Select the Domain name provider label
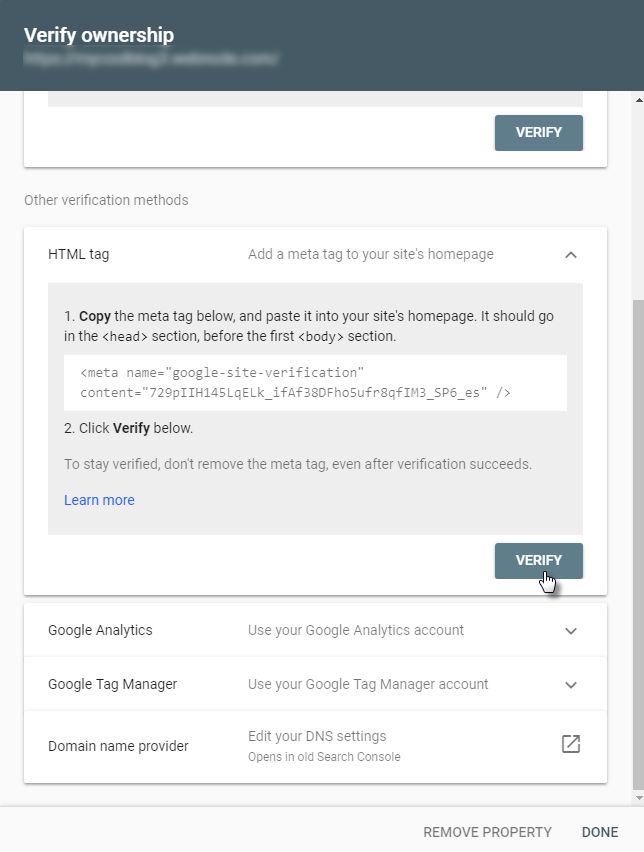Viewport: 644px width, 852px height. (x=118, y=746)
